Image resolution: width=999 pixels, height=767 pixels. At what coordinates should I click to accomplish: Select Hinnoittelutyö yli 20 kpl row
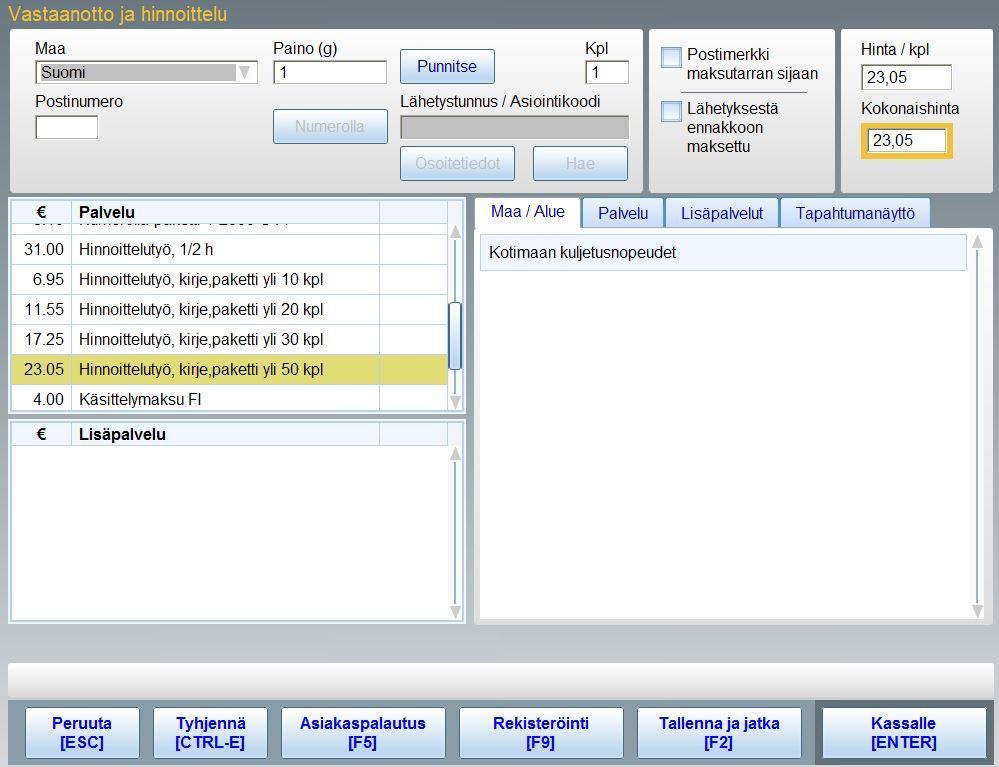click(229, 310)
